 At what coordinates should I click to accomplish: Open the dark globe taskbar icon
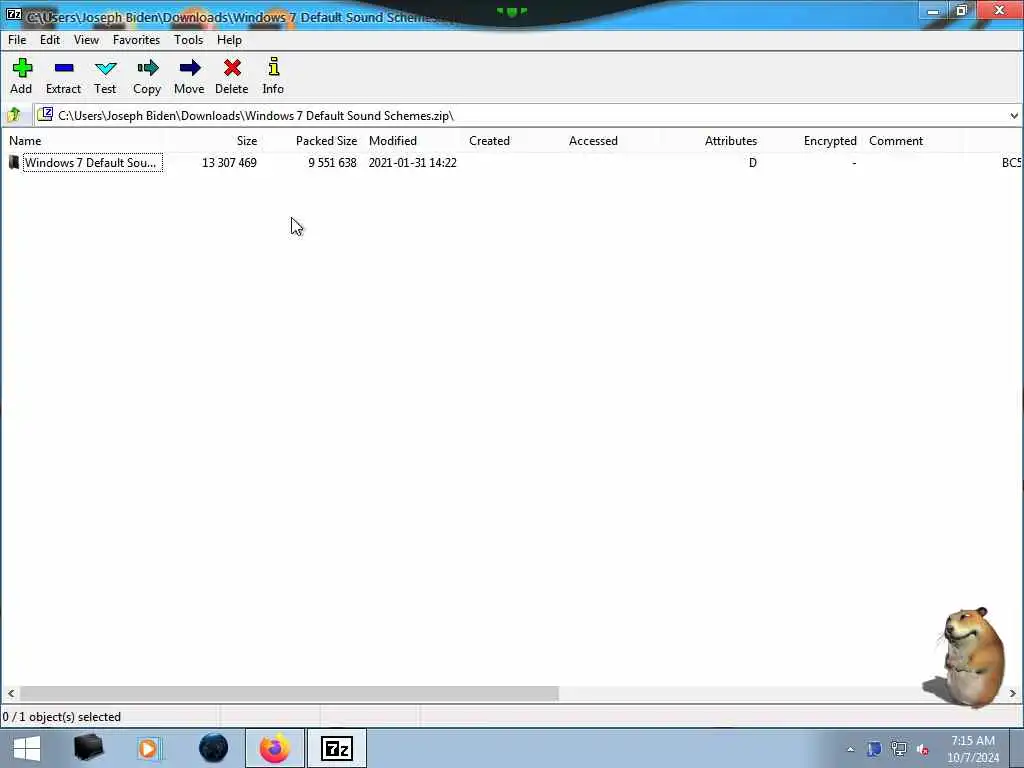(x=214, y=748)
